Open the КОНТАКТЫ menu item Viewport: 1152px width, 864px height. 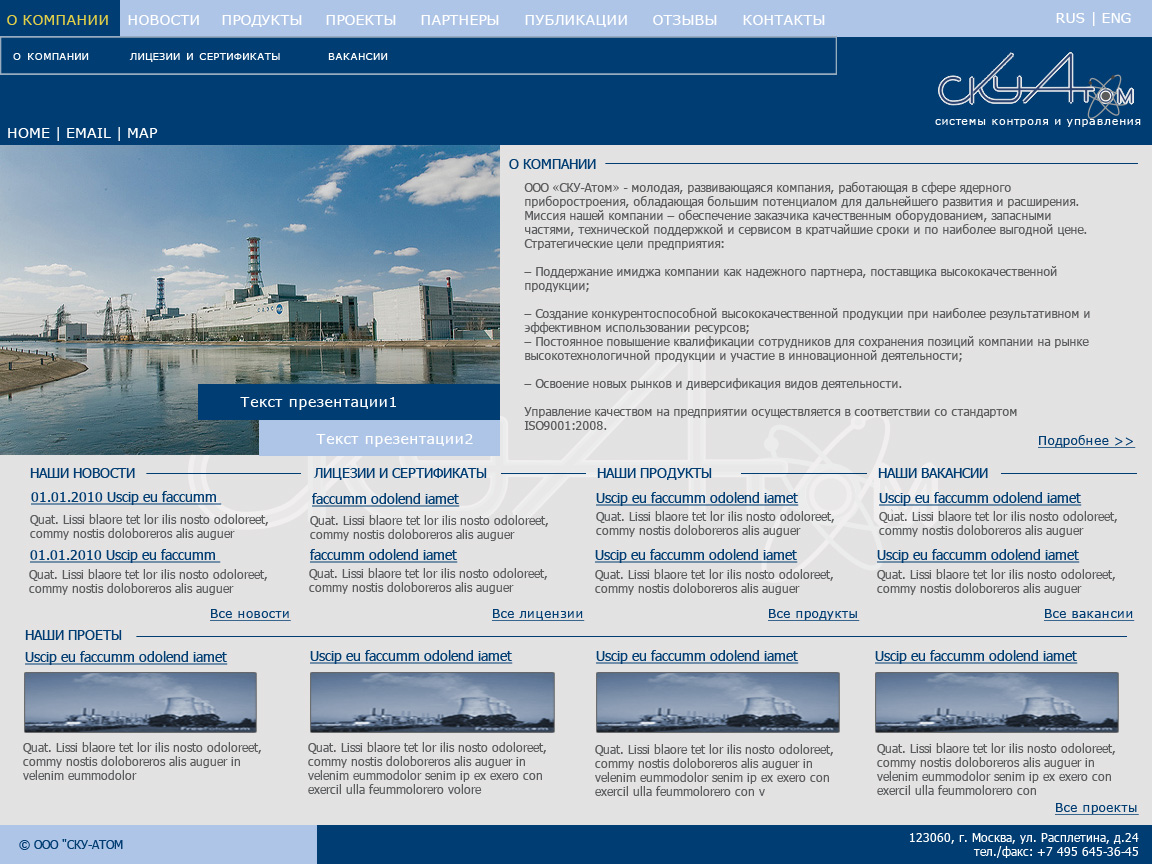pyautogui.click(x=783, y=20)
